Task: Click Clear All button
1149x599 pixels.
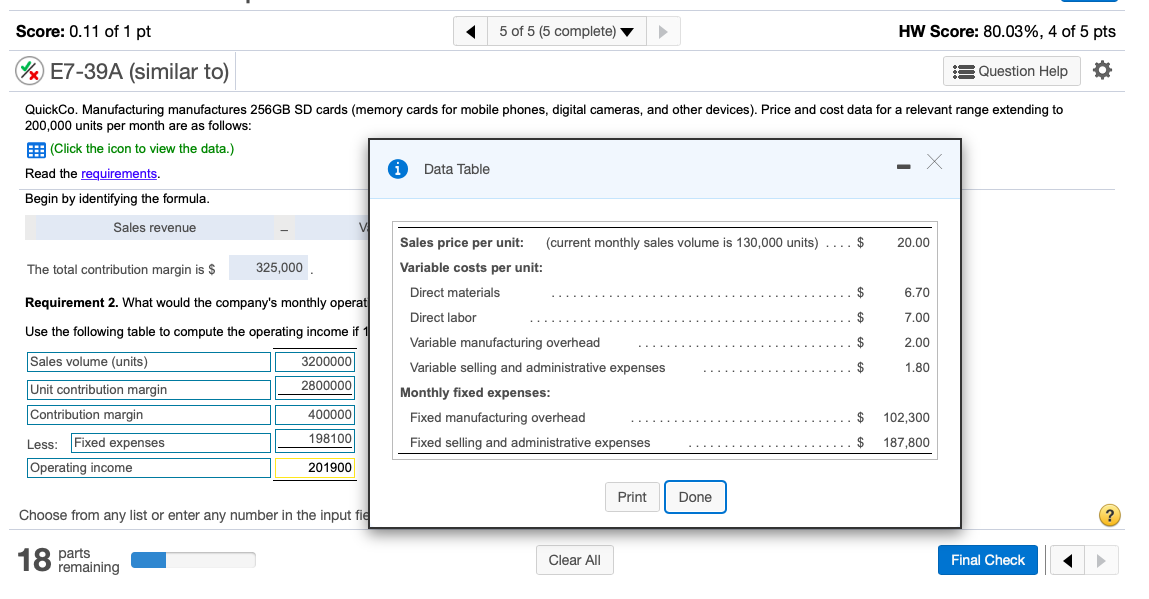Action: click(574, 560)
